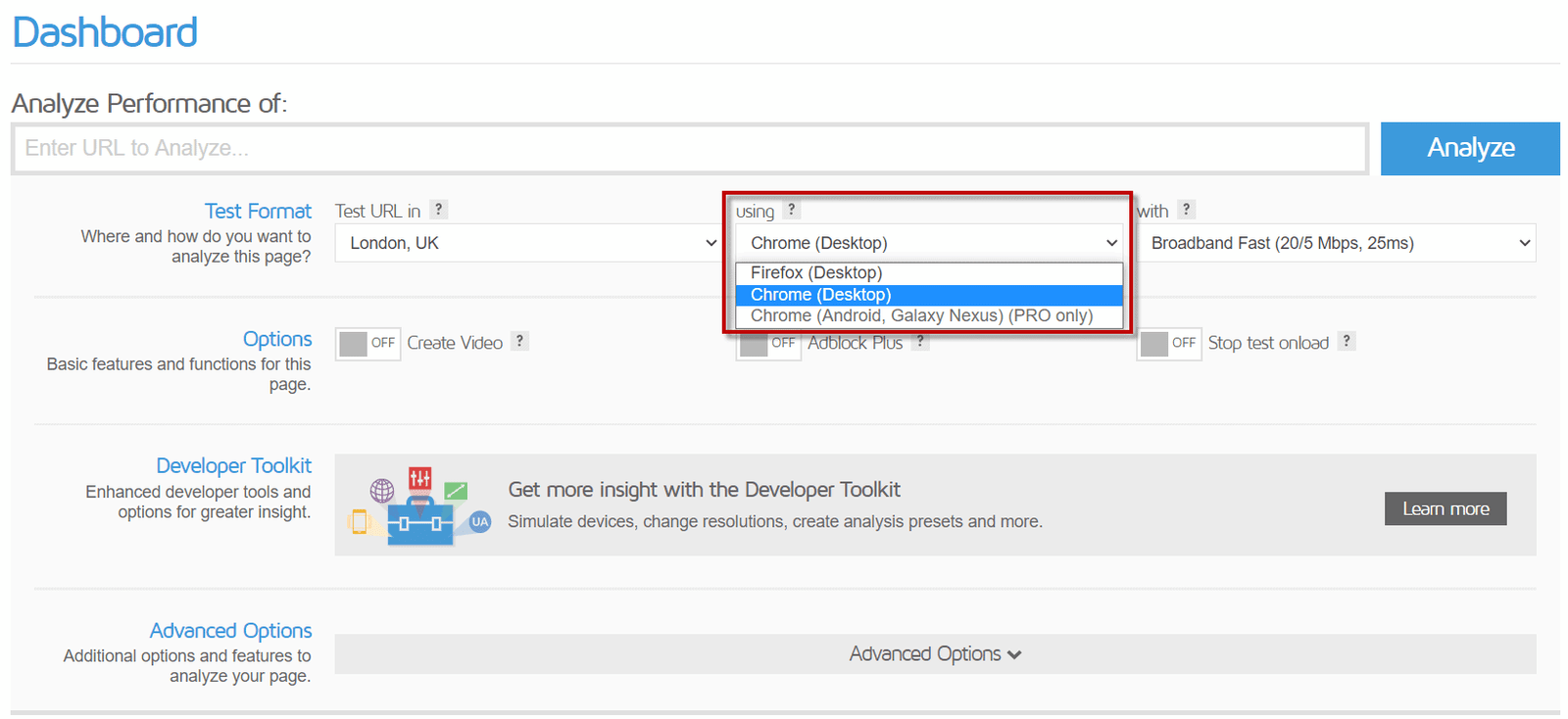The width and height of the screenshot is (1568, 719).
Task: Click the Developer Toolkit toolbox illustration
Action: [x=421, y=505]
